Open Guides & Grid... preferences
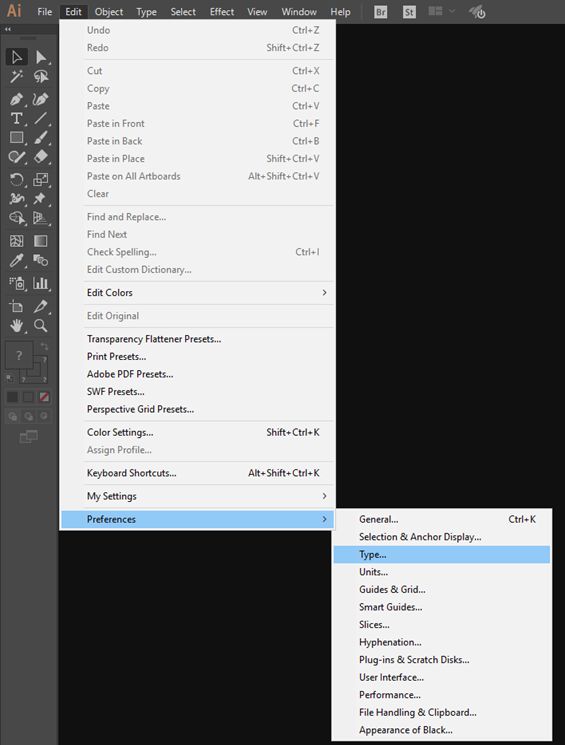This screenshot has height=745, width=565. pos(441,590)
